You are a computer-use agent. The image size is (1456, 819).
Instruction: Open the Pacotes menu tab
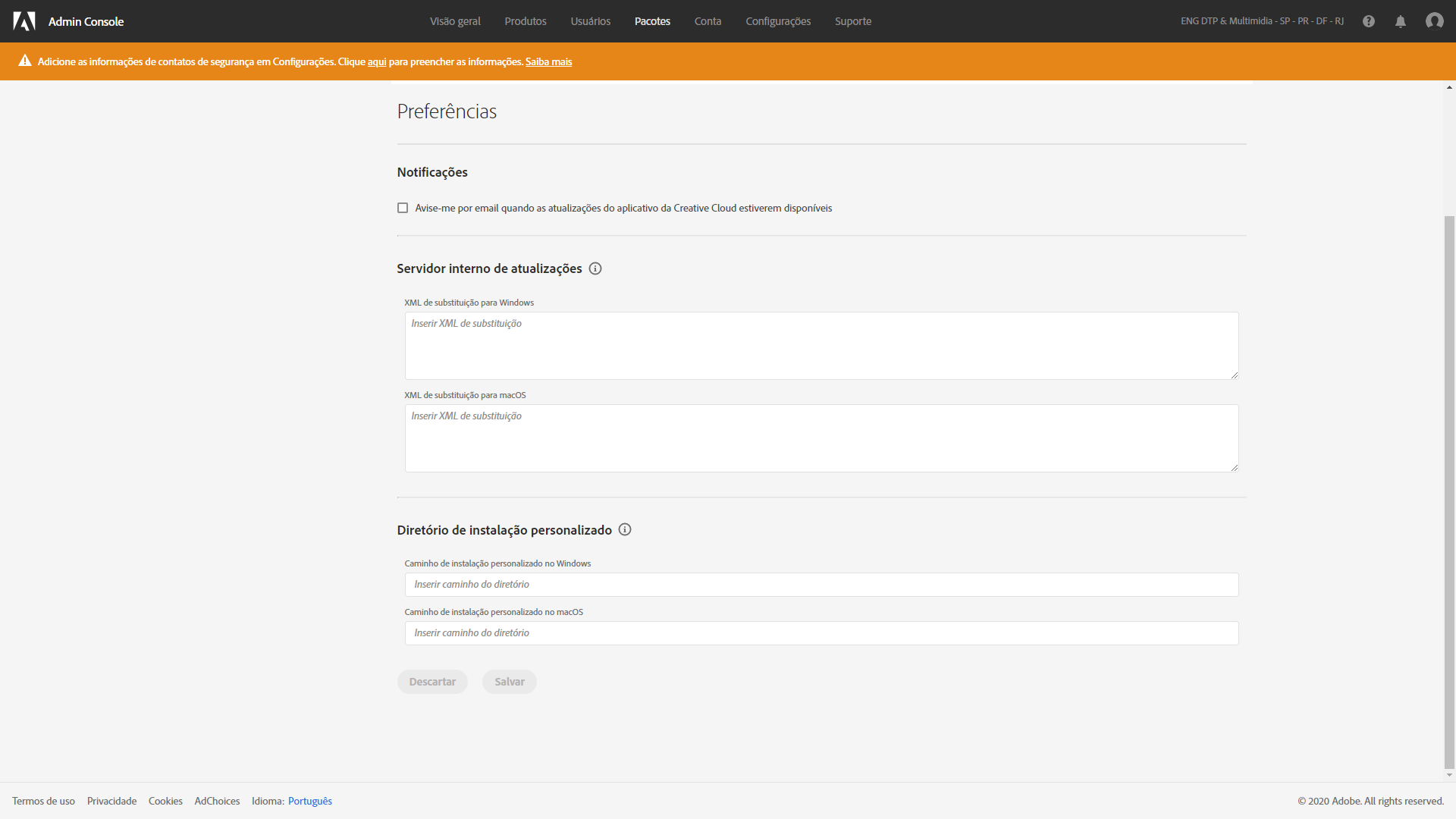point(654,21)
